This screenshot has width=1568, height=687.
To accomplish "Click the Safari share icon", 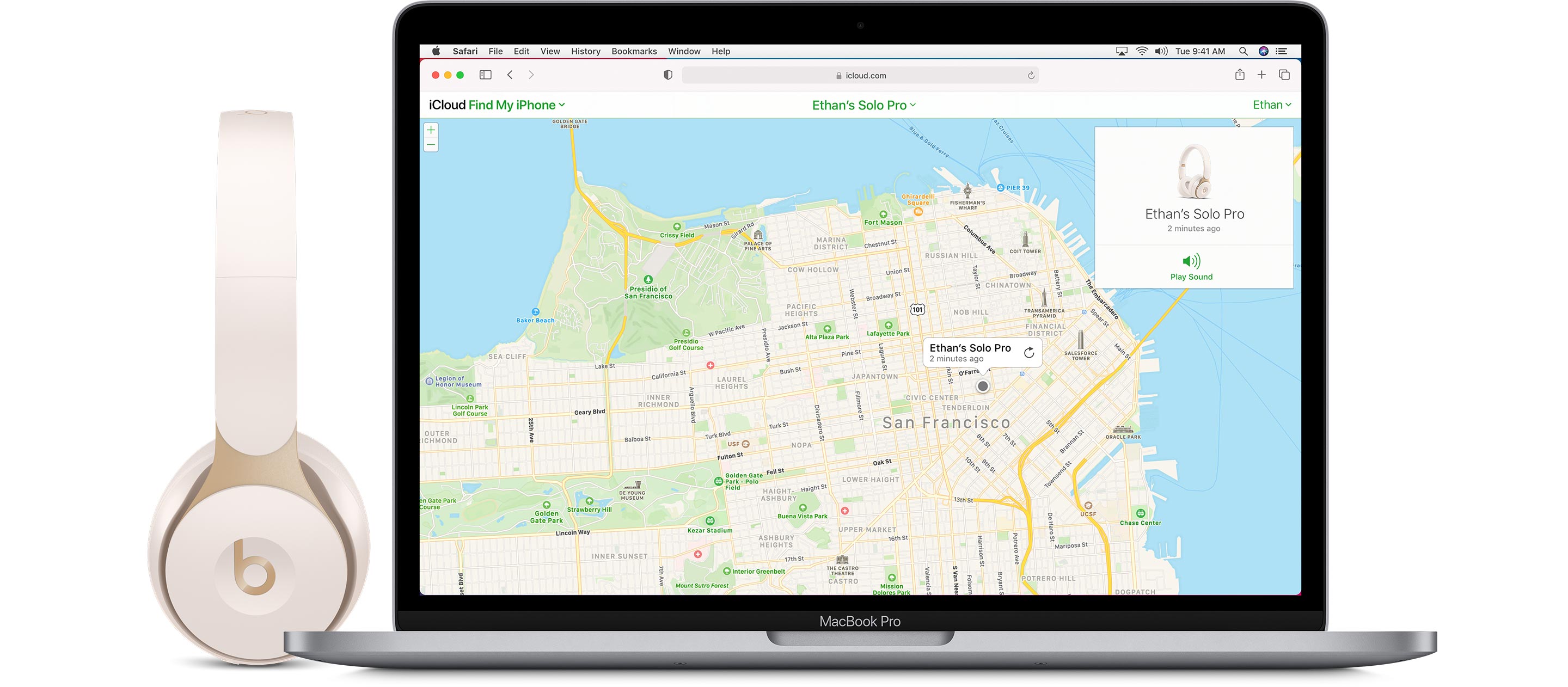I will click(x=1239, y=75).
